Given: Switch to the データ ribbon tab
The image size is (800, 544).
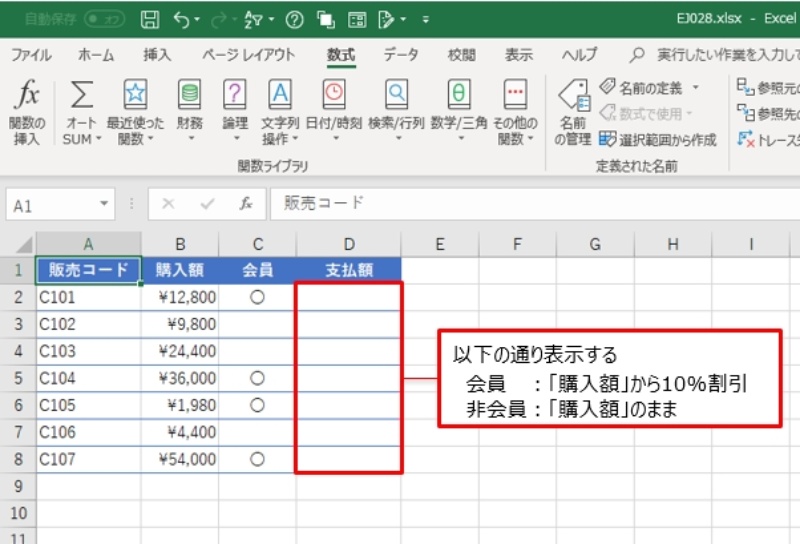Looking at the screenshot, I should (400, 55).
